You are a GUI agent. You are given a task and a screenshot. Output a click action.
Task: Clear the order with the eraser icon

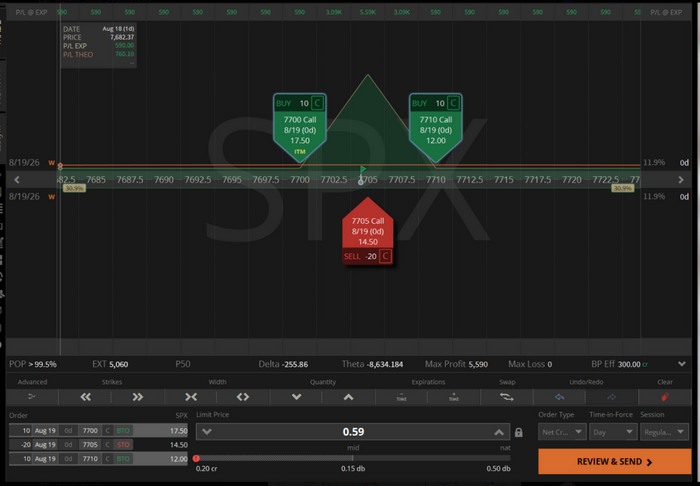pyautogui.click(x=665, y=397)
